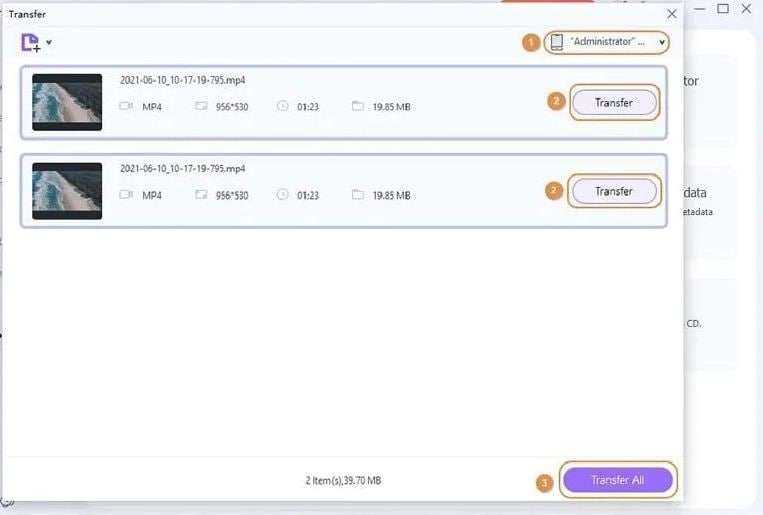The width and height of the screenshot is (763, 515).
Task: Click 19.85 MB size in the first row
Action: click(391, 107)
